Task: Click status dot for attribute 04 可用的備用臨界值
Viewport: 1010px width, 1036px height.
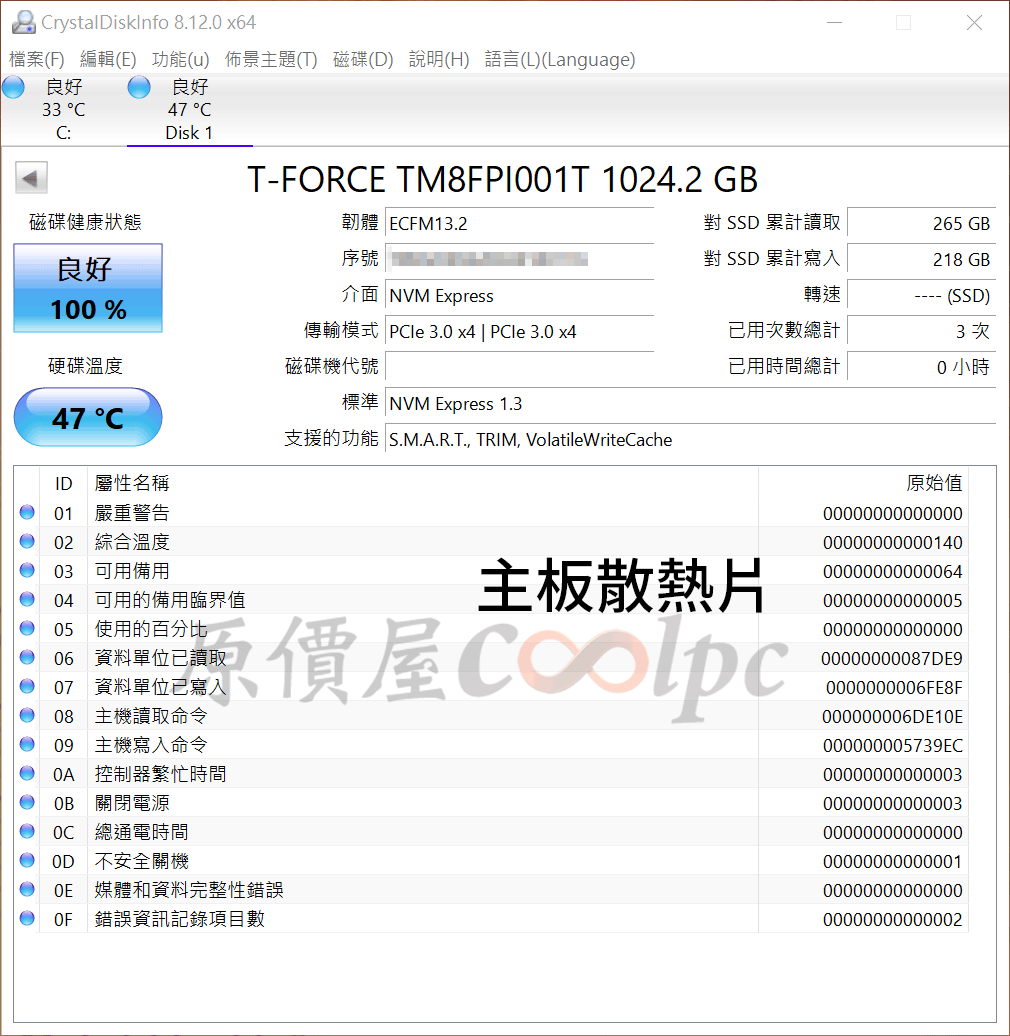Action: coord(27,599)
